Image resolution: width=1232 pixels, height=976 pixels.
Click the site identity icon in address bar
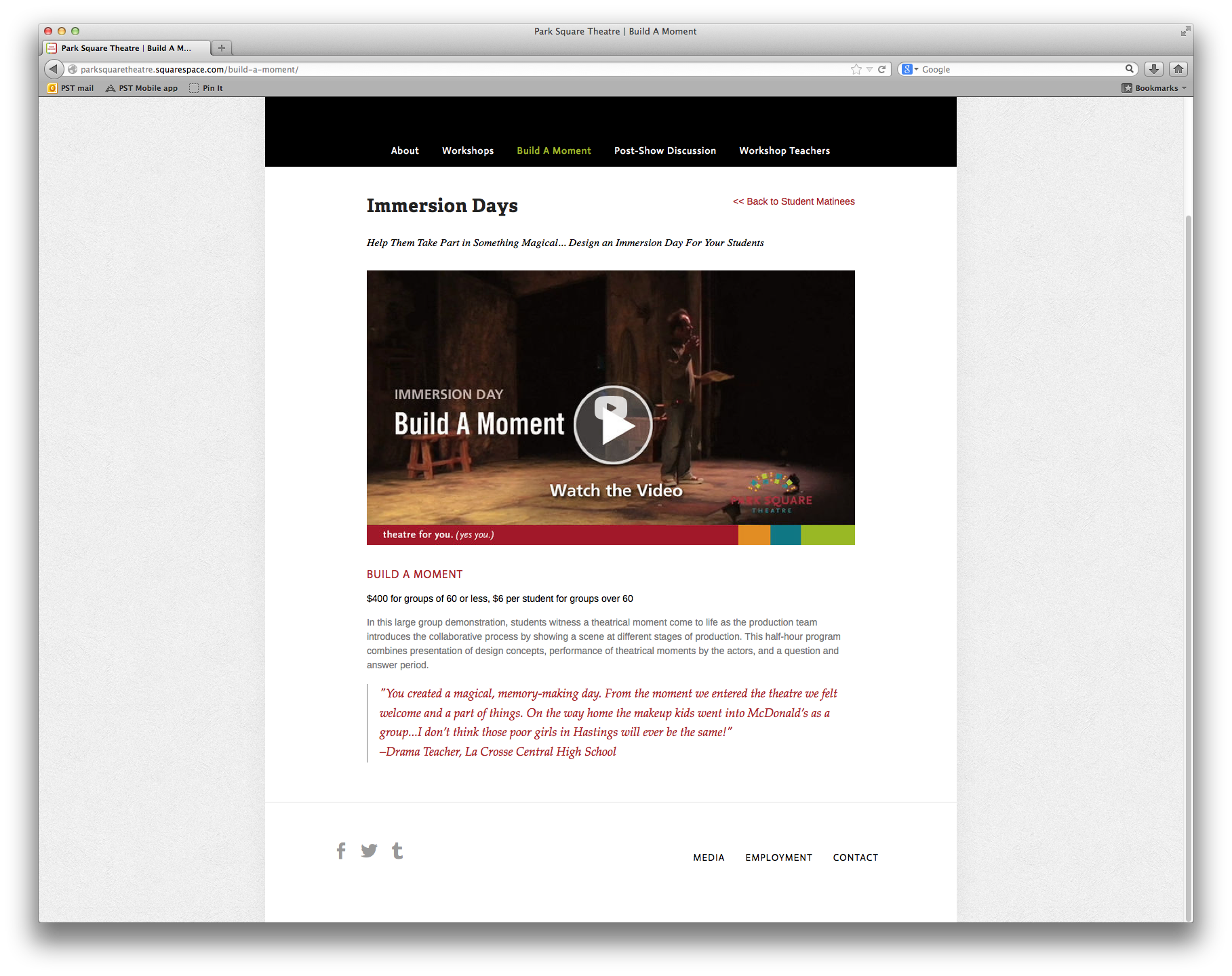click(x=73, y=69)
